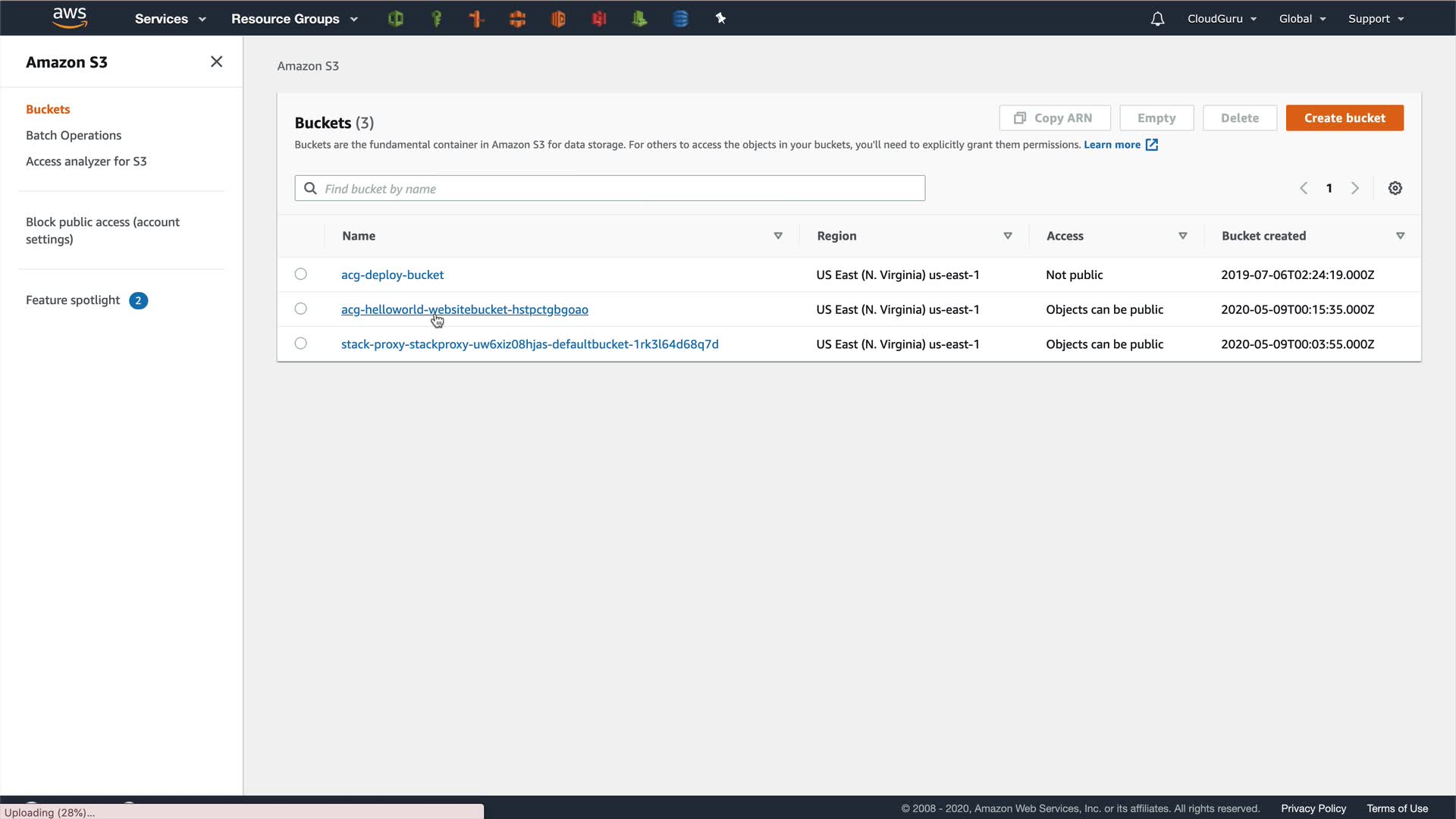This screenshot has width=1456, height=819.
Task: Click the Find bucket by name field
Action: [610, 188]
